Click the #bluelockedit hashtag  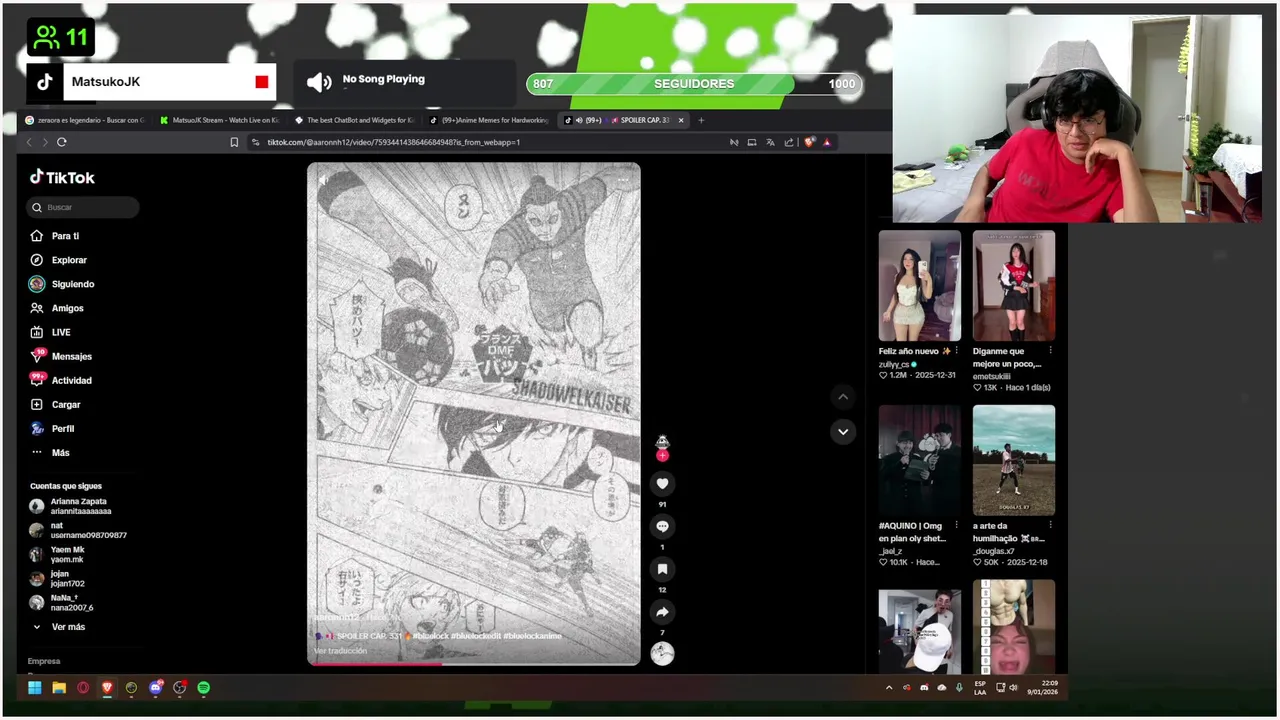pyautogui.click(x=476, y=636)
